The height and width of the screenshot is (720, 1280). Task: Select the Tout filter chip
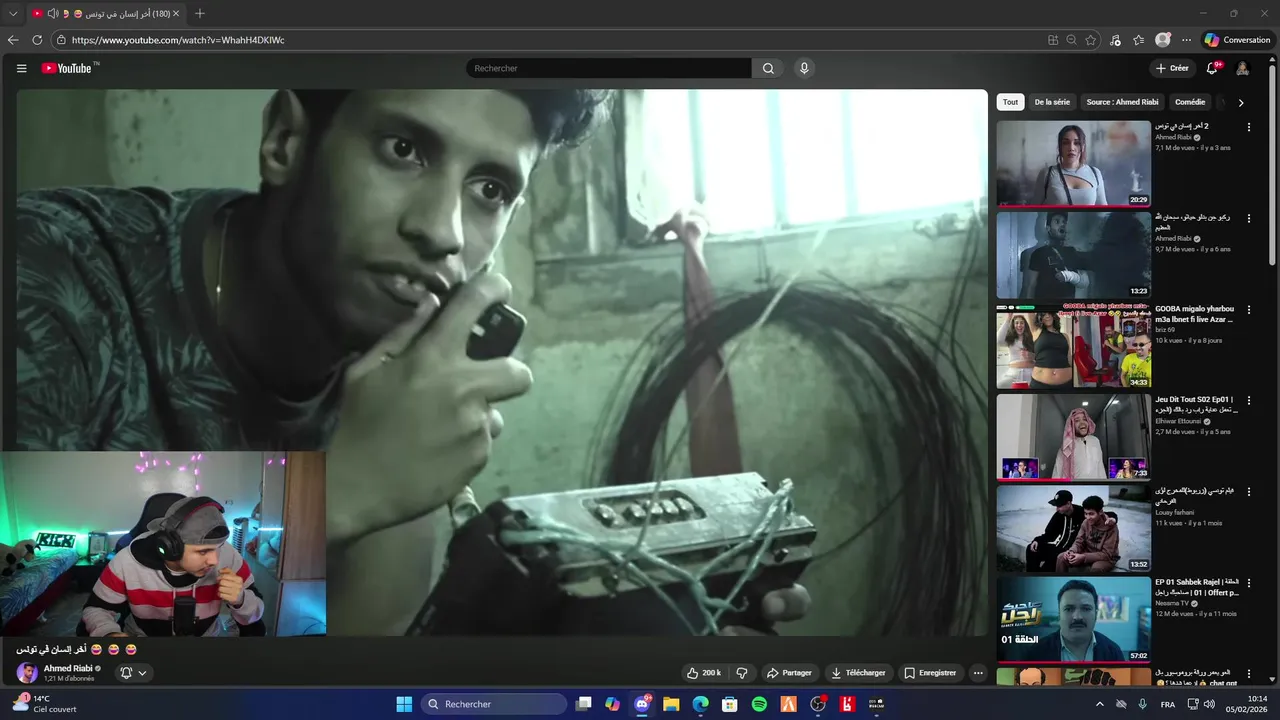click(1010, 102)
